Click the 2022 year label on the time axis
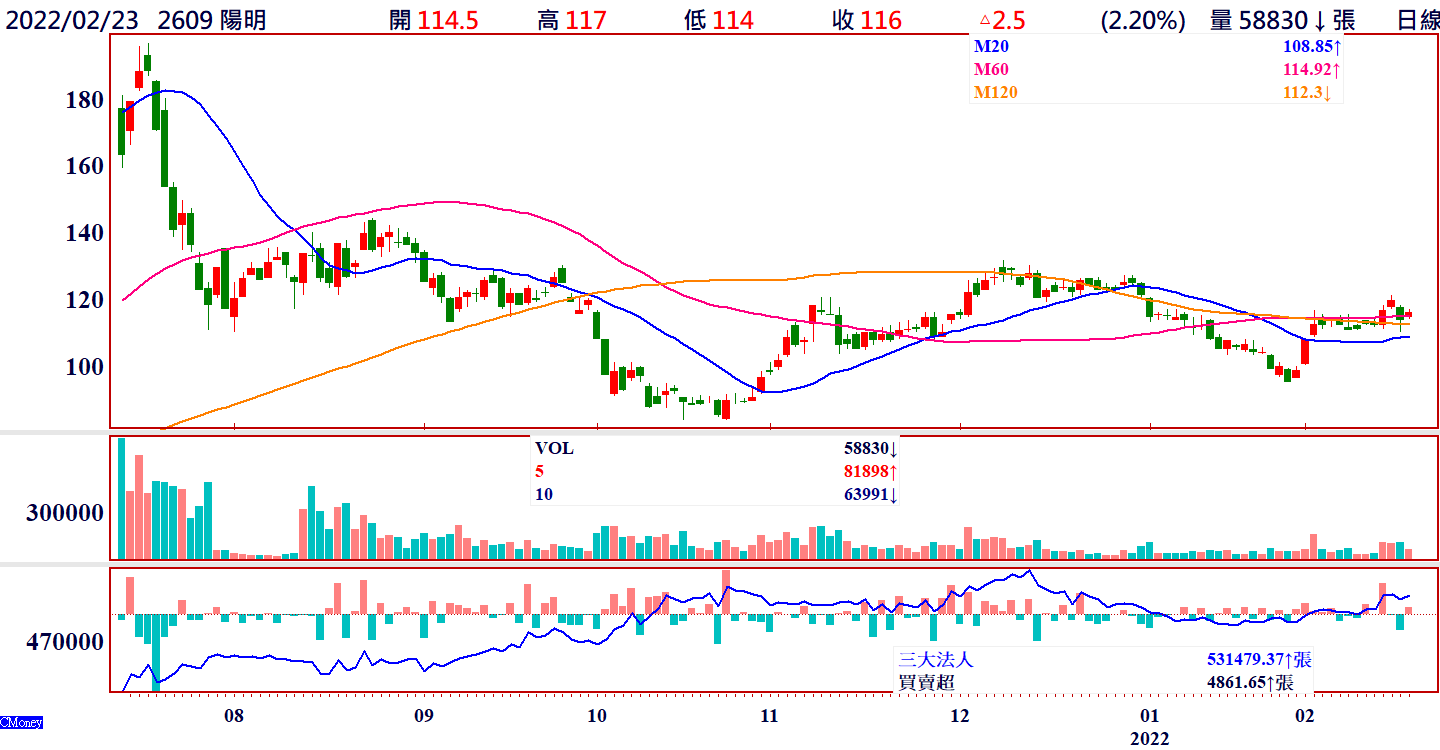The width and height of the screenshot is (1440, 750). point(1149,738)
